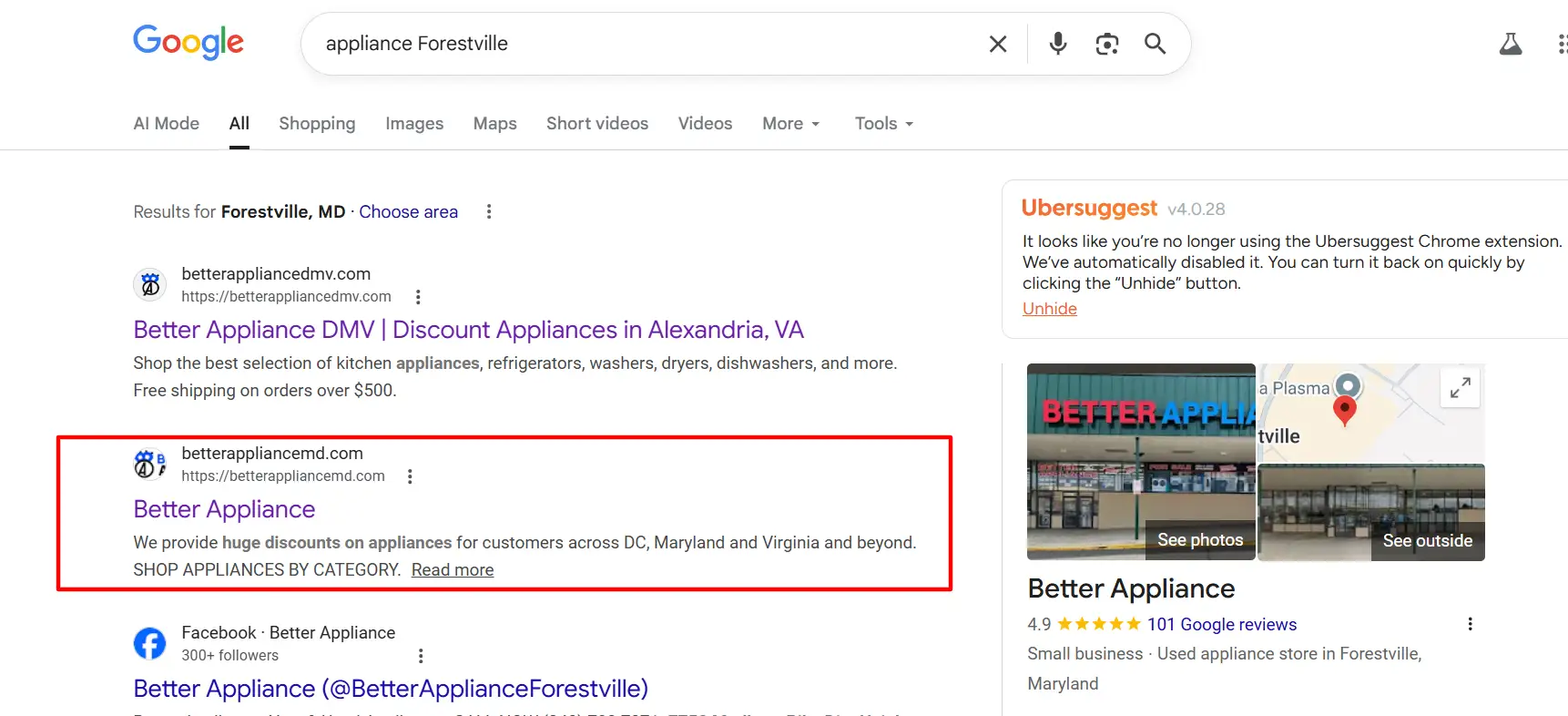Click Choose area link
Image resolution: width=1568 pixels, height=716 pixels.
click(x=408, y=211)
